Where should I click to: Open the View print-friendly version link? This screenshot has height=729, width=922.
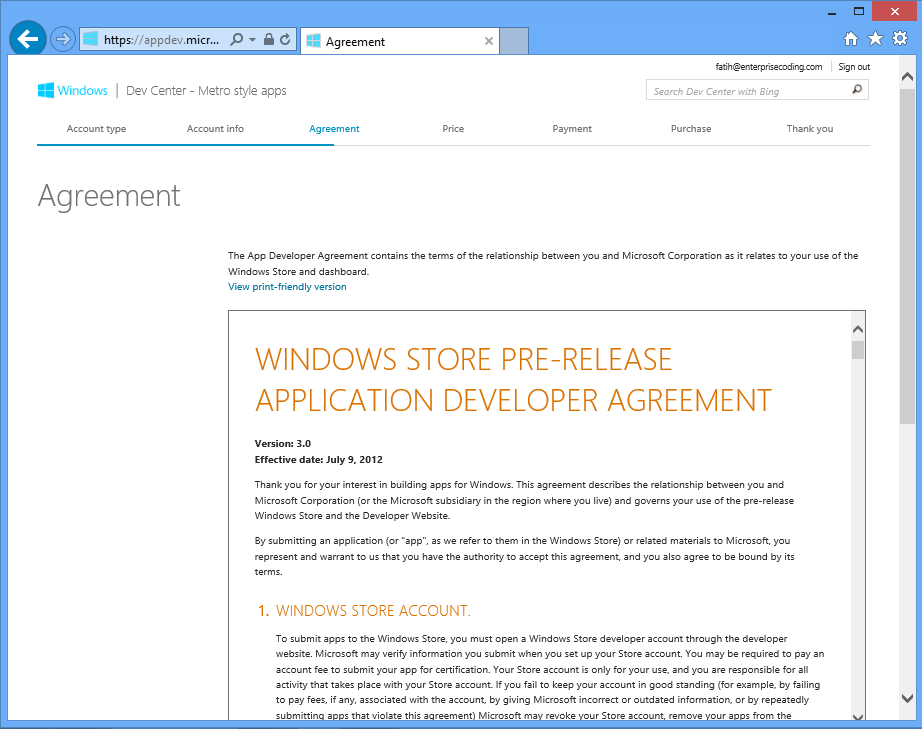(x=288, y=287)
